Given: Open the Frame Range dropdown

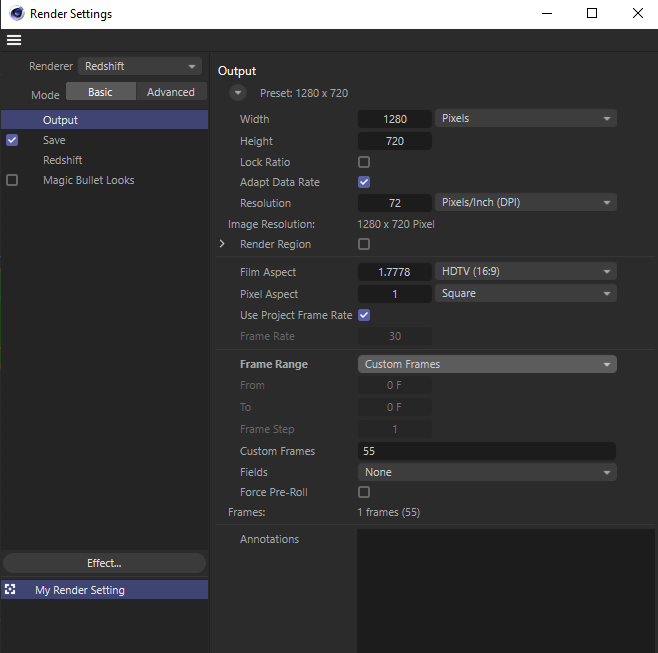Looking at the screenshot, I should point(487,364).
